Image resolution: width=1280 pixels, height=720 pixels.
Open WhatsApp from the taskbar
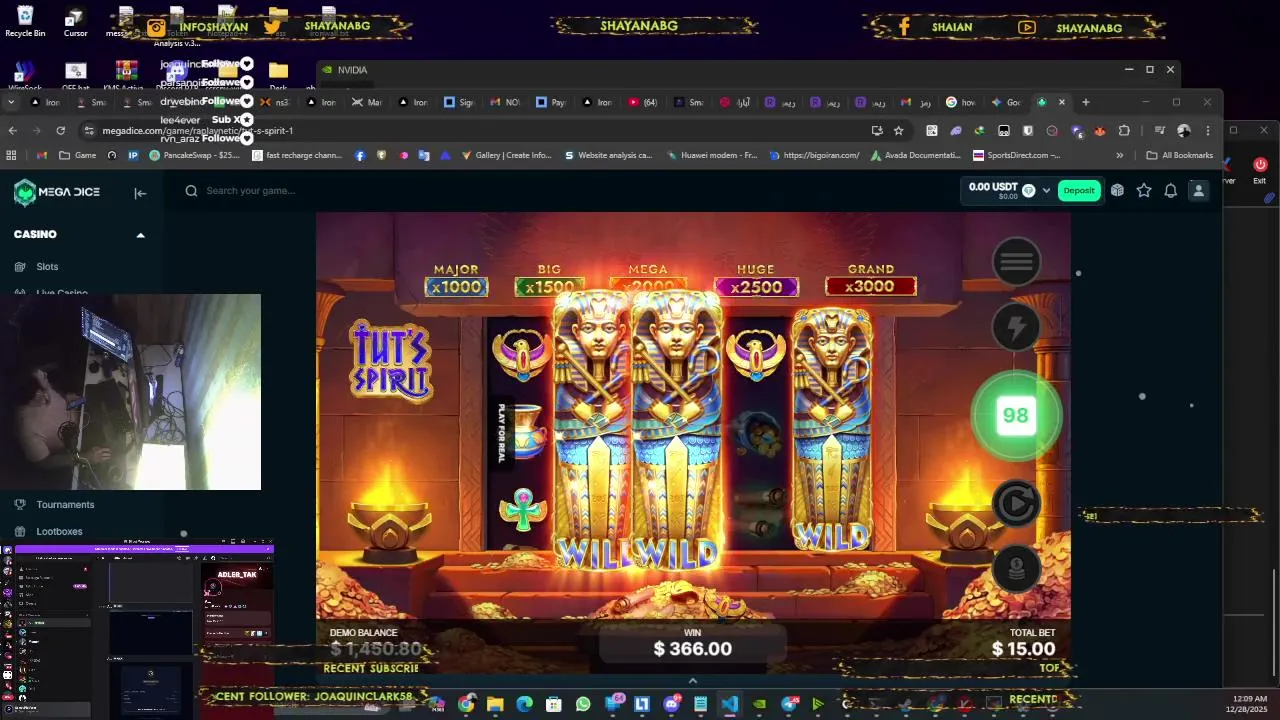583,704
